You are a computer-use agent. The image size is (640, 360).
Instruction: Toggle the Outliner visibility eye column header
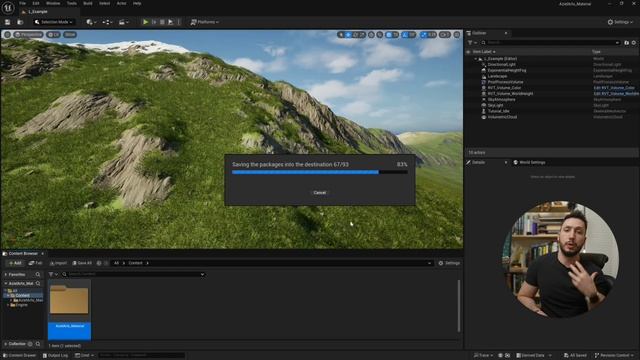(x=468, y=52)
